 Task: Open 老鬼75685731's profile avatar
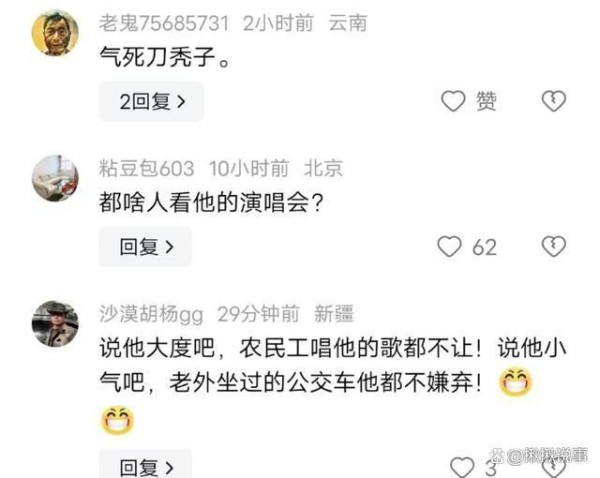point(55,33)
